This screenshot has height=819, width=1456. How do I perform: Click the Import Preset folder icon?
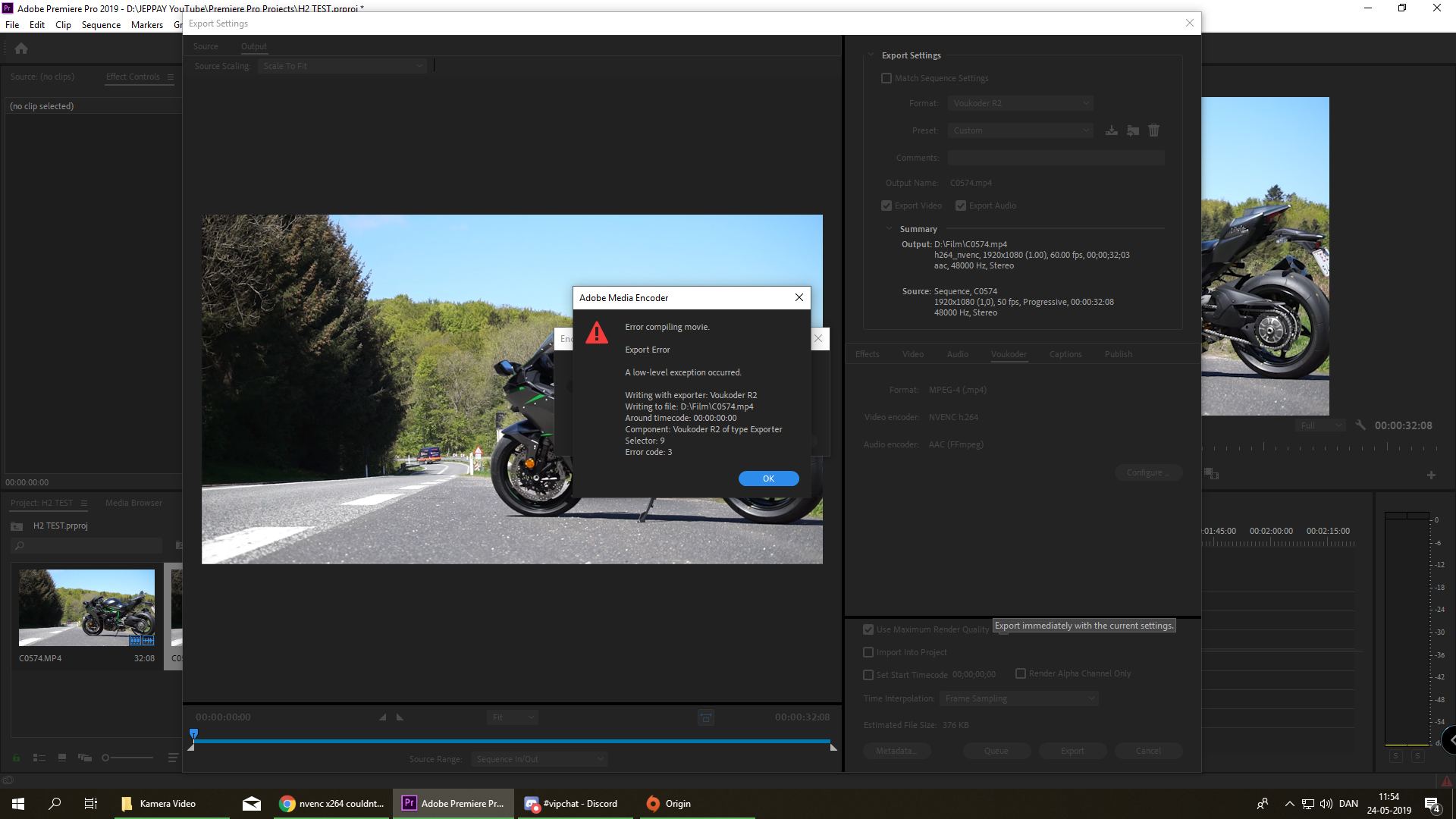(x=1133, y=130)
